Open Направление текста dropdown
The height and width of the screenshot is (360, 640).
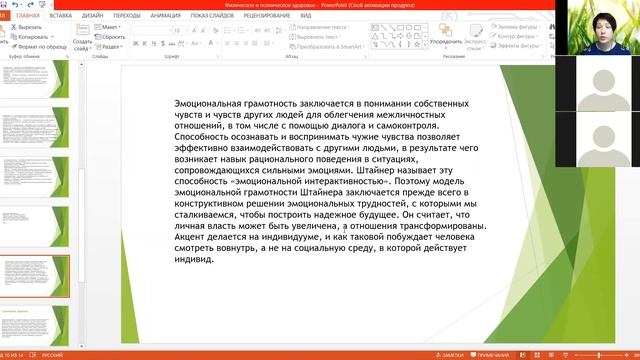(x=320, y=27)
